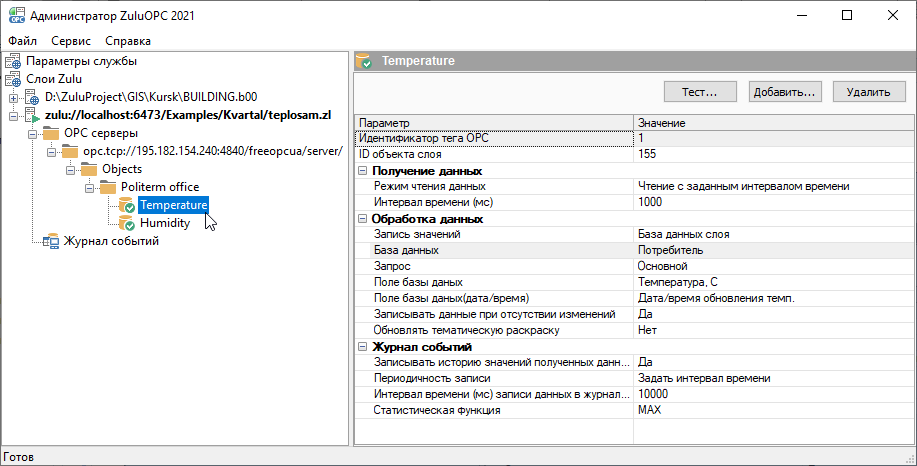Collapse the Обработка данных property group
The height and width of the screenshot is (466, 917).
click(363, 219)
